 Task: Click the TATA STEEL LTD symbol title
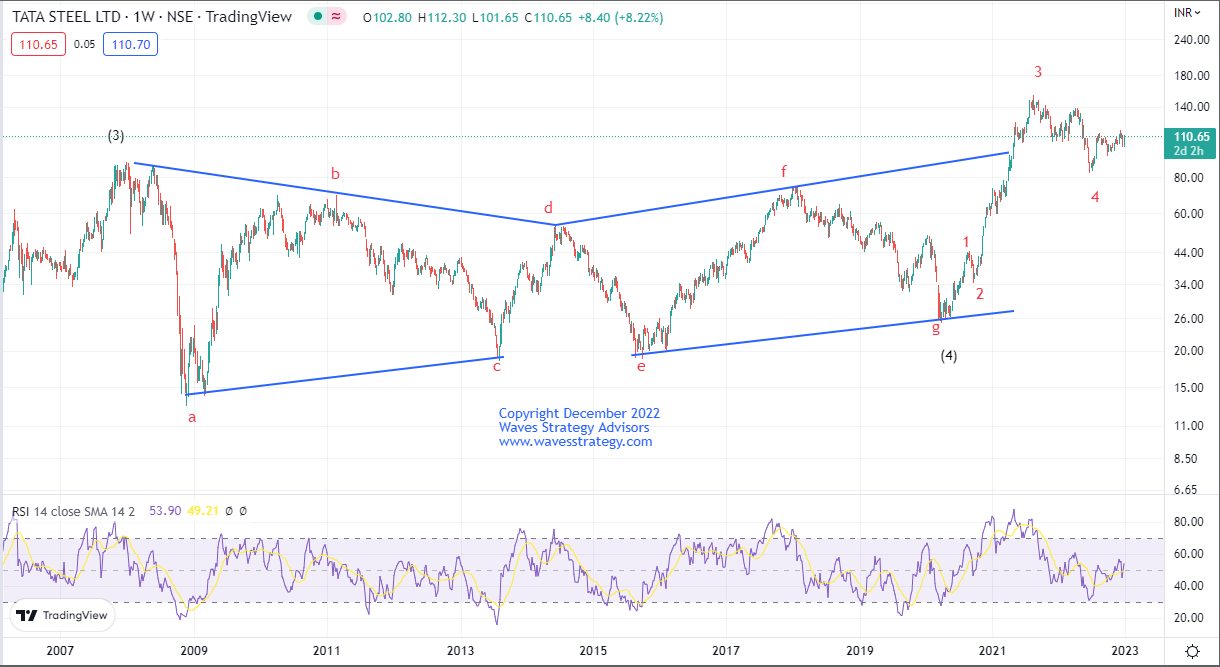[x=68, y=17]
